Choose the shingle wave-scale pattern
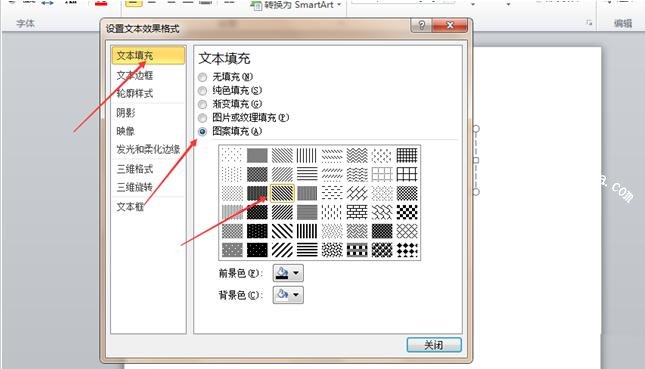Screen dimensions: 645x369 [x=382, y=212]
